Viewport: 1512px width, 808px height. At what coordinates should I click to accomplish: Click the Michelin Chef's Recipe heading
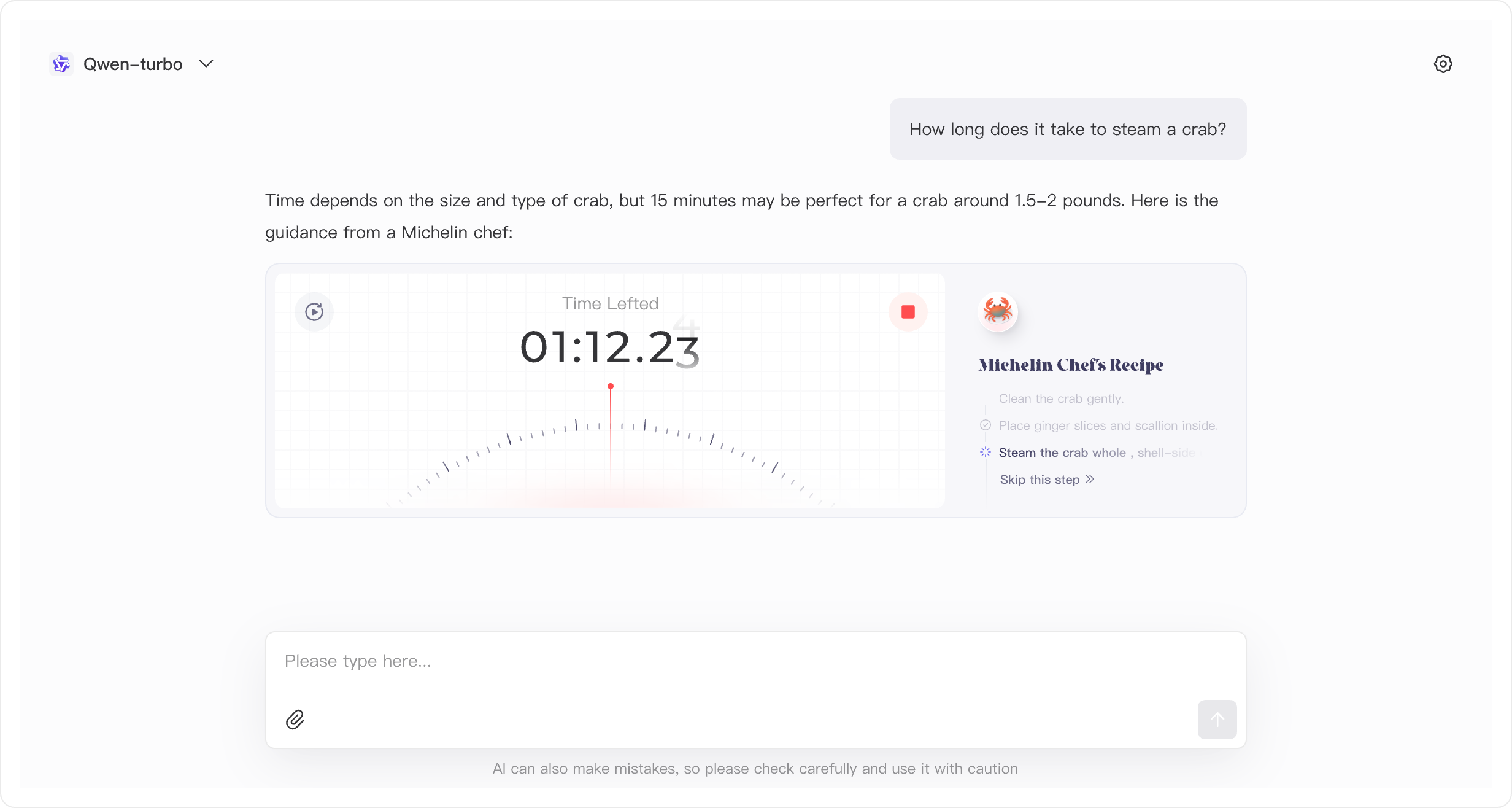(1071, 365)
